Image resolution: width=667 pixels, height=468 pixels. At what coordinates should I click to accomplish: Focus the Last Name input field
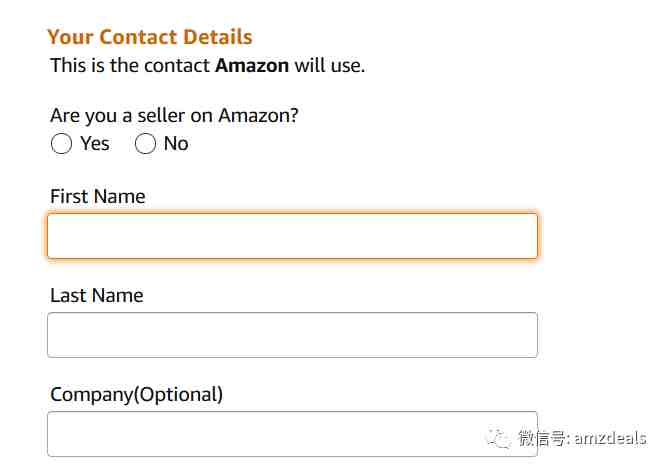pos(292,335)
